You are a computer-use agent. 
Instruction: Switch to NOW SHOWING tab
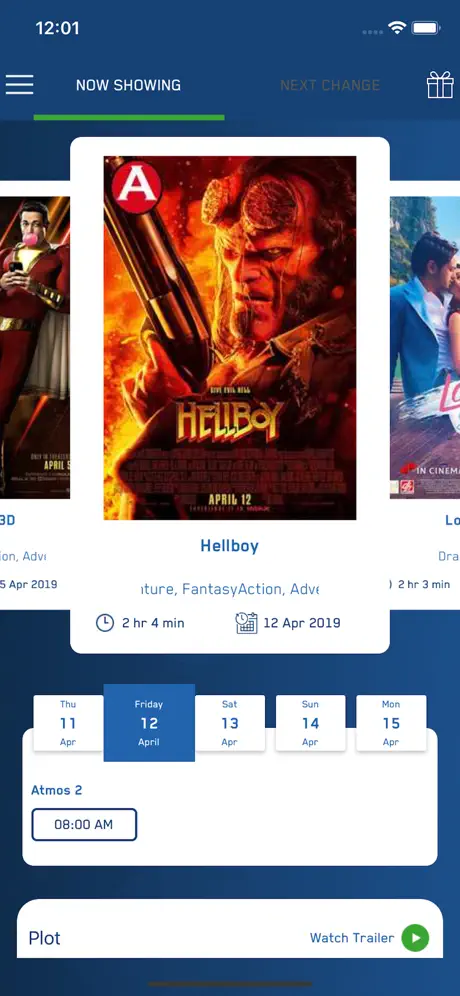[x=128, y=85]
